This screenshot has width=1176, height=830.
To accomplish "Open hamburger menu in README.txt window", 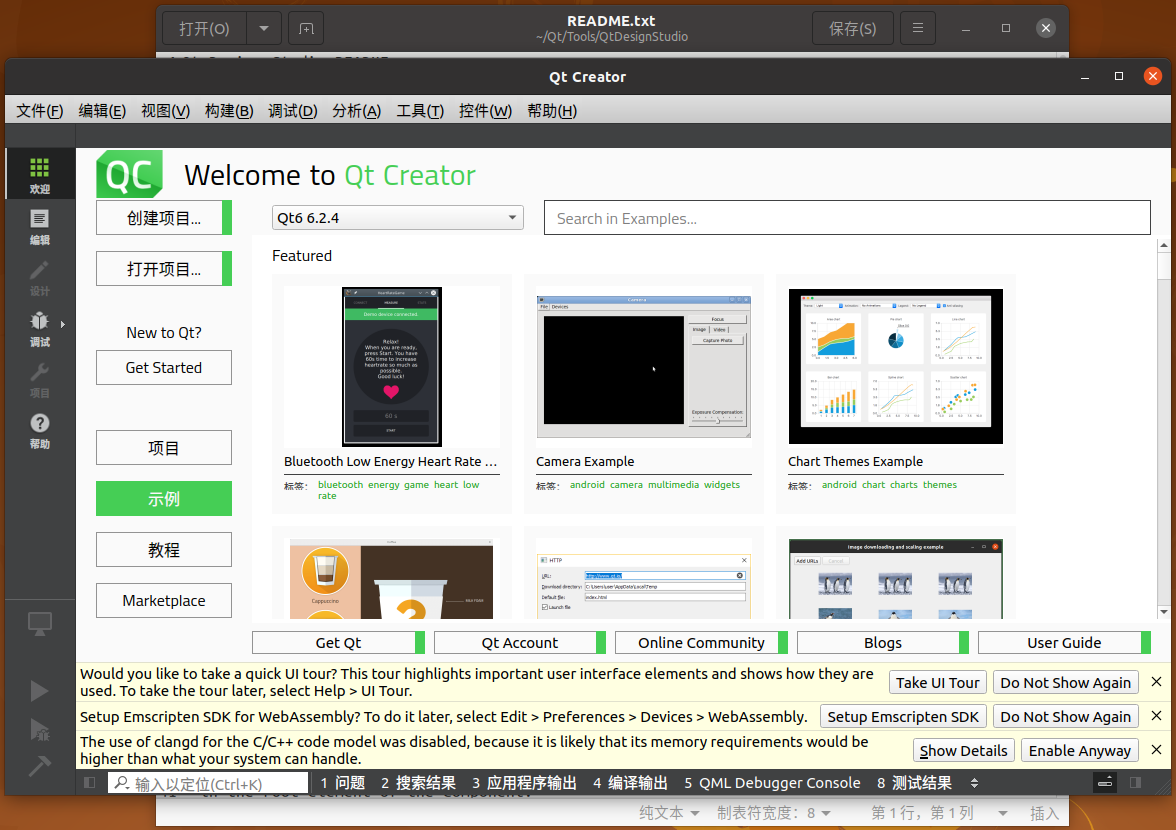I will (917, 28).
